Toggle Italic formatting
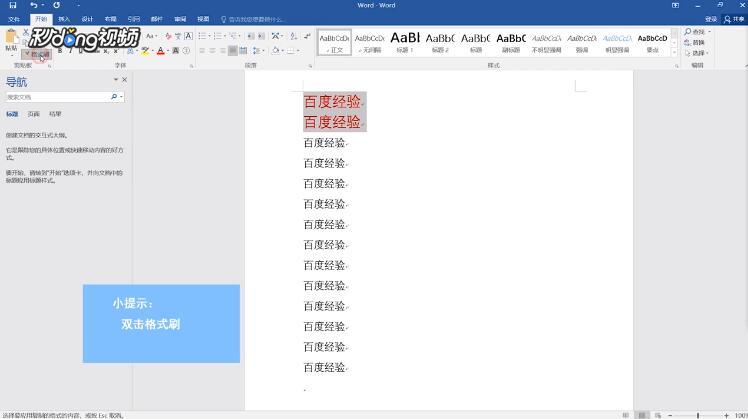 [x=71, y=51]
